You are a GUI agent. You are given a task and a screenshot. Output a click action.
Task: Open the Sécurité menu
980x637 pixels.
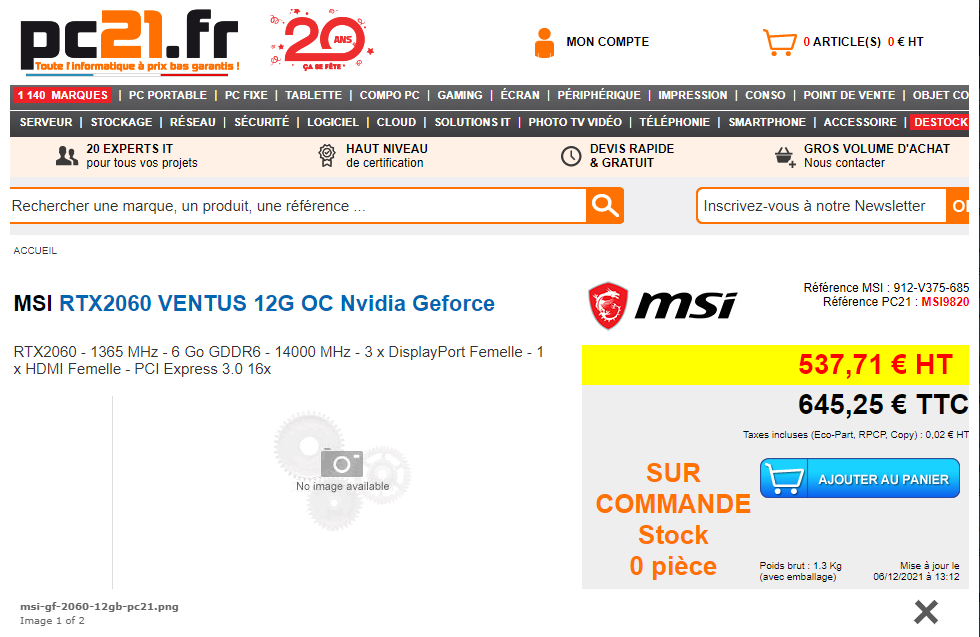261,122
